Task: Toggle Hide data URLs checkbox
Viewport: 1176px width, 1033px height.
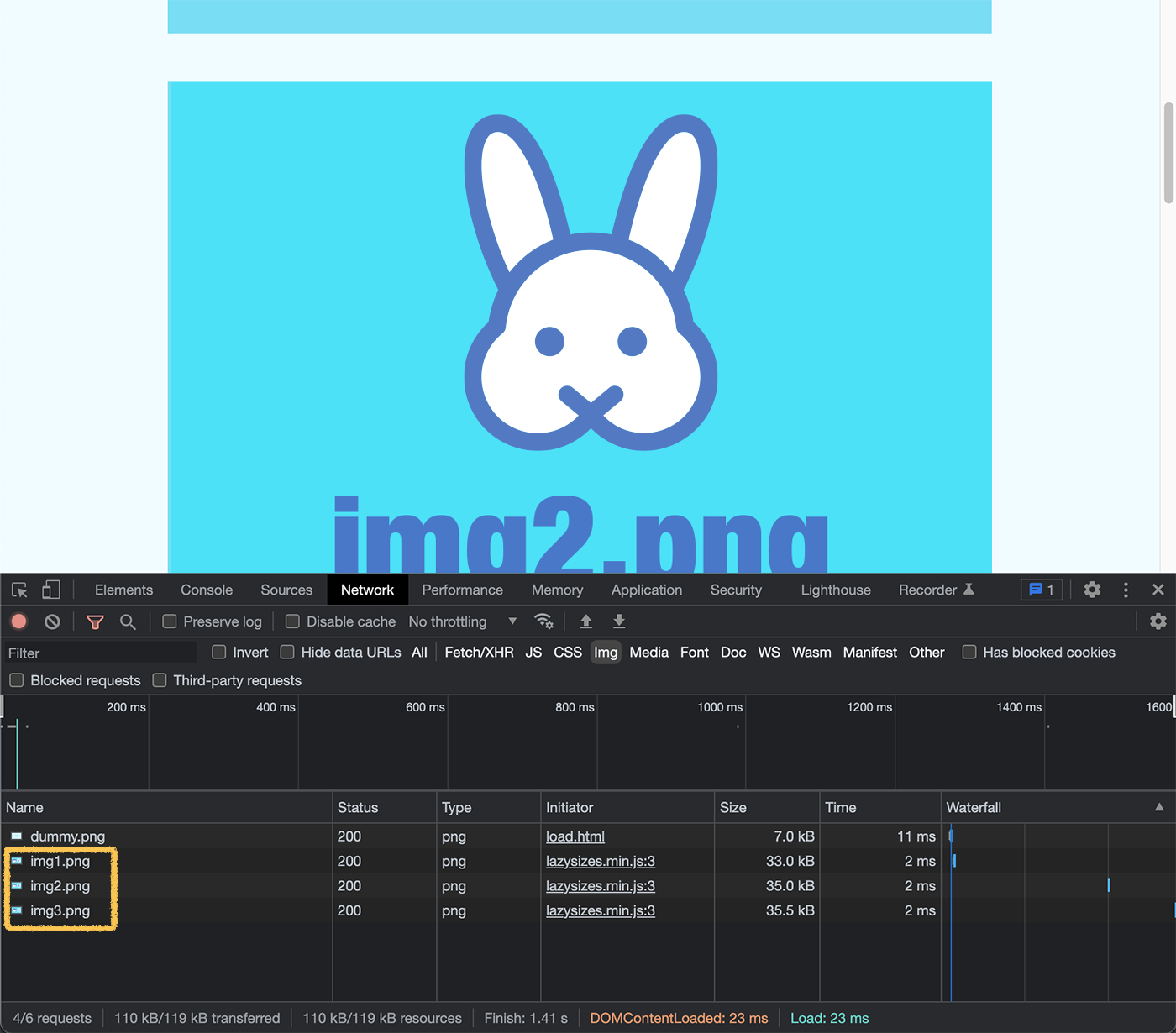Action: [x=287, y=652]
